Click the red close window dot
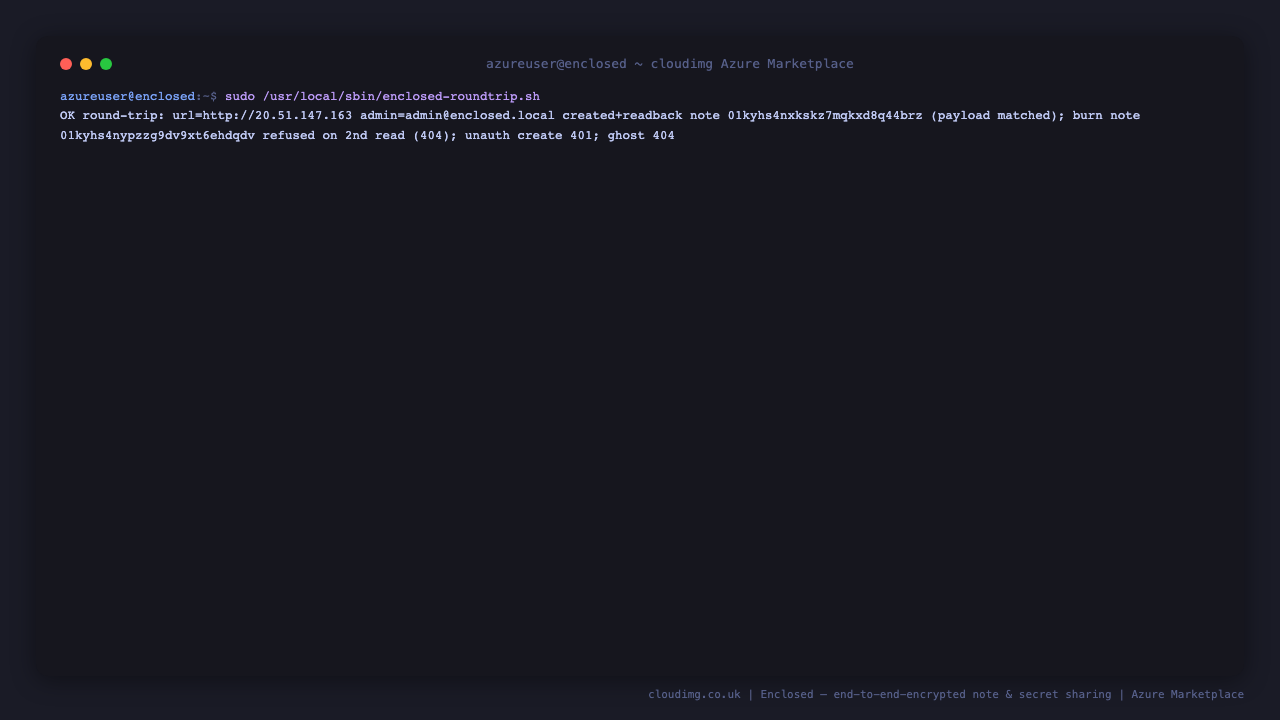Image resolution: width=1280 pixels, height=720 pixels. (66, 64)
